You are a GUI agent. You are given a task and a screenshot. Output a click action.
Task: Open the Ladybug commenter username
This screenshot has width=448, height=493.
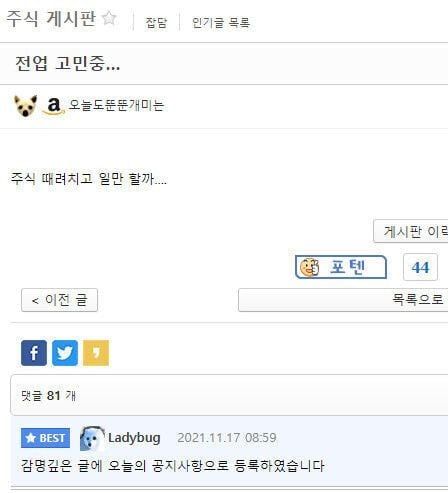tap(134, 438)
